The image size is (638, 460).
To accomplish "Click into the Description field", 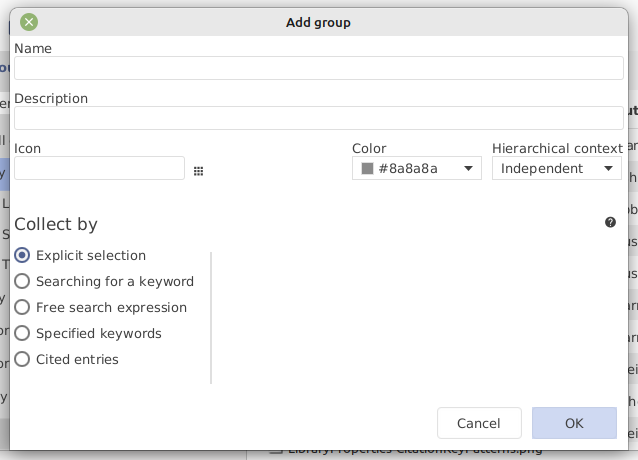I will click(x=318, y=118).
